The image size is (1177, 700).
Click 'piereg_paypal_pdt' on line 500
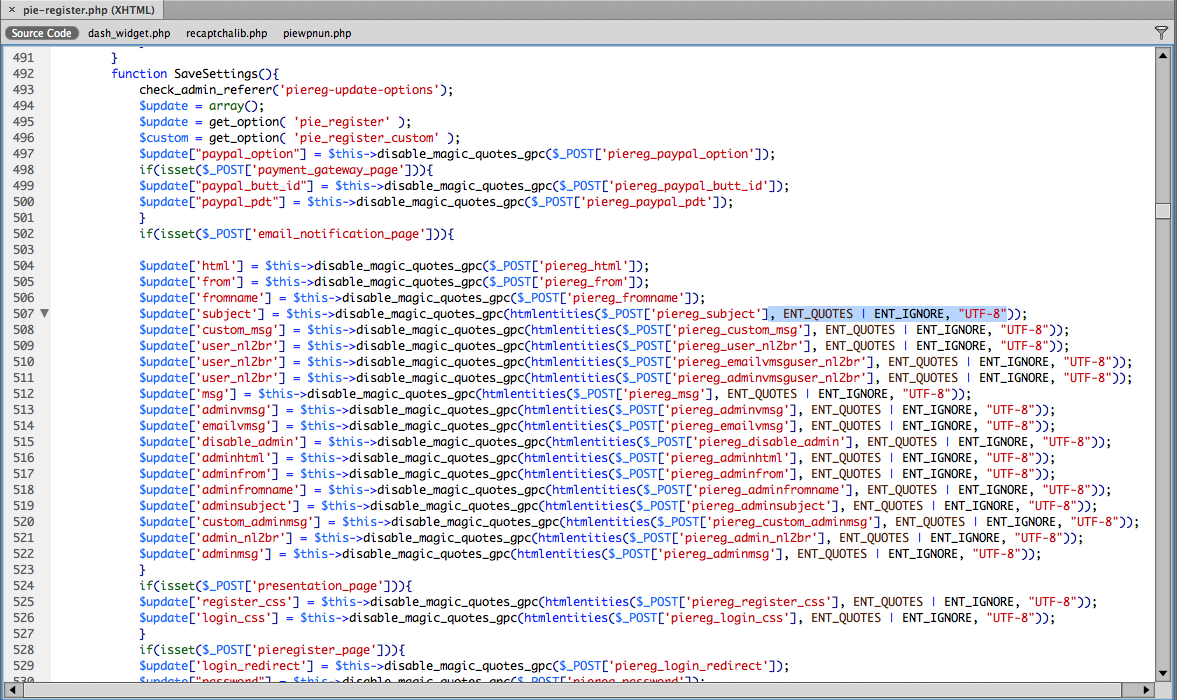(x=647, y=202)
